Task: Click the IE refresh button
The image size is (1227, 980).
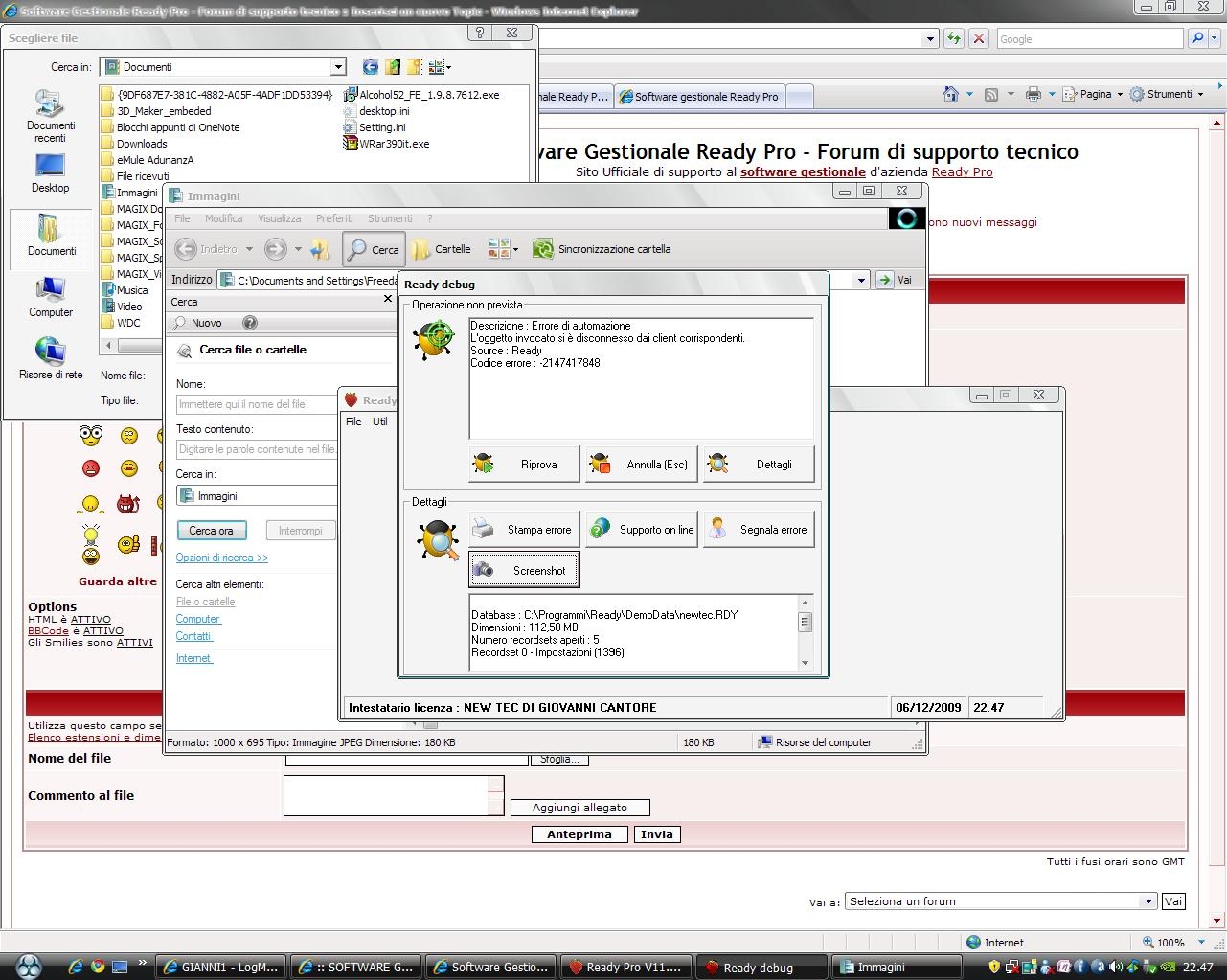Action: [x=954, y=38]
